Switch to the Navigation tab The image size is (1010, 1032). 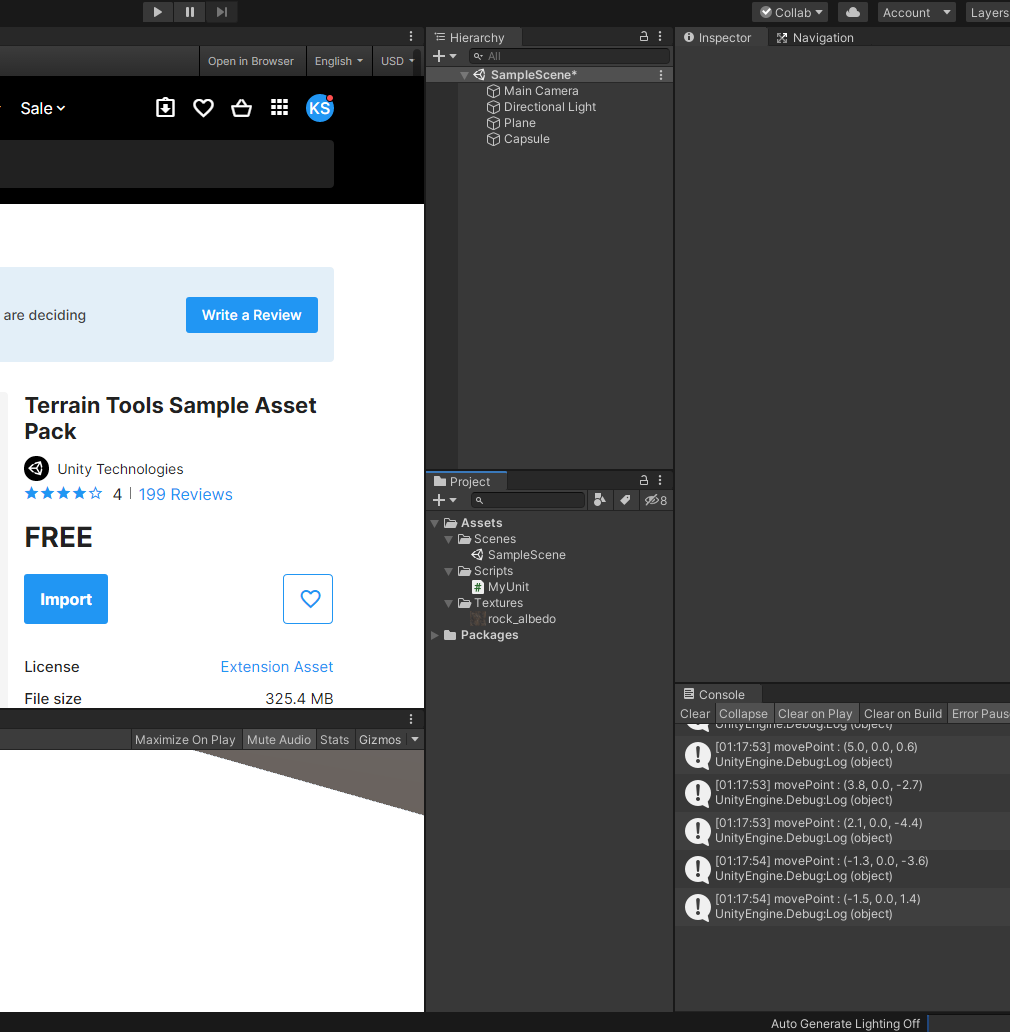coord(815,38)
